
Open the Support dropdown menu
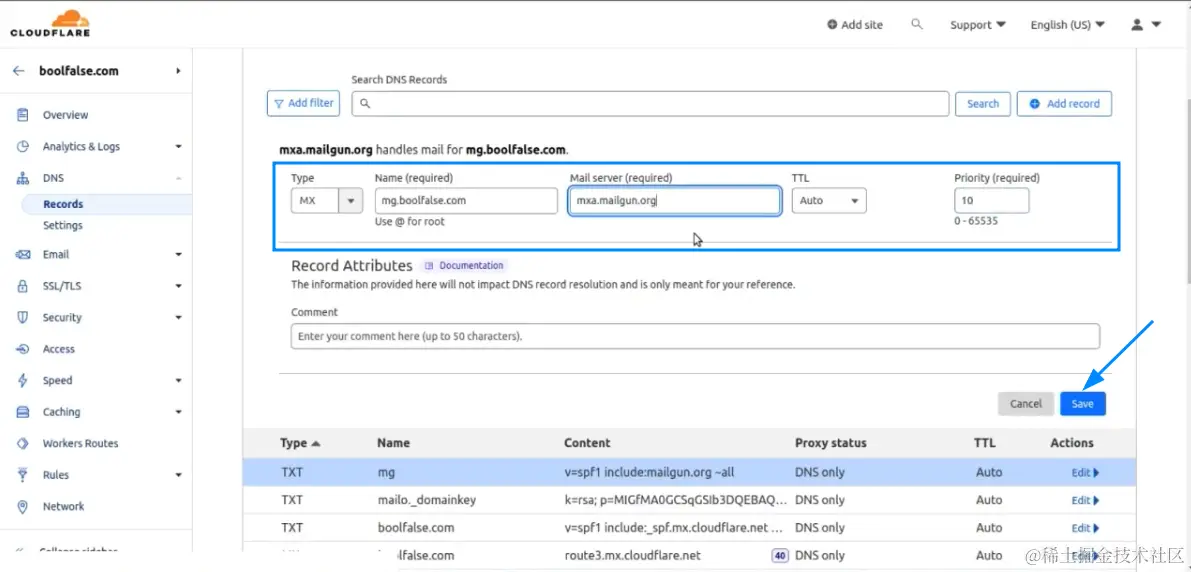(x=978, y=24)
